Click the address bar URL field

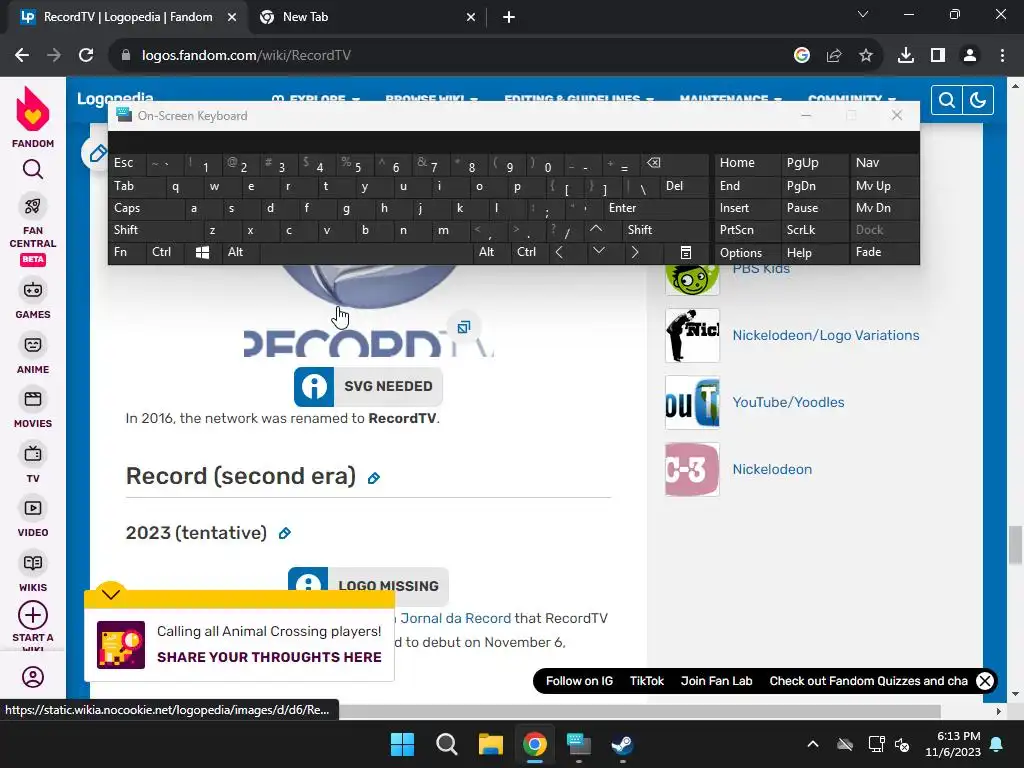click(451, 56)
